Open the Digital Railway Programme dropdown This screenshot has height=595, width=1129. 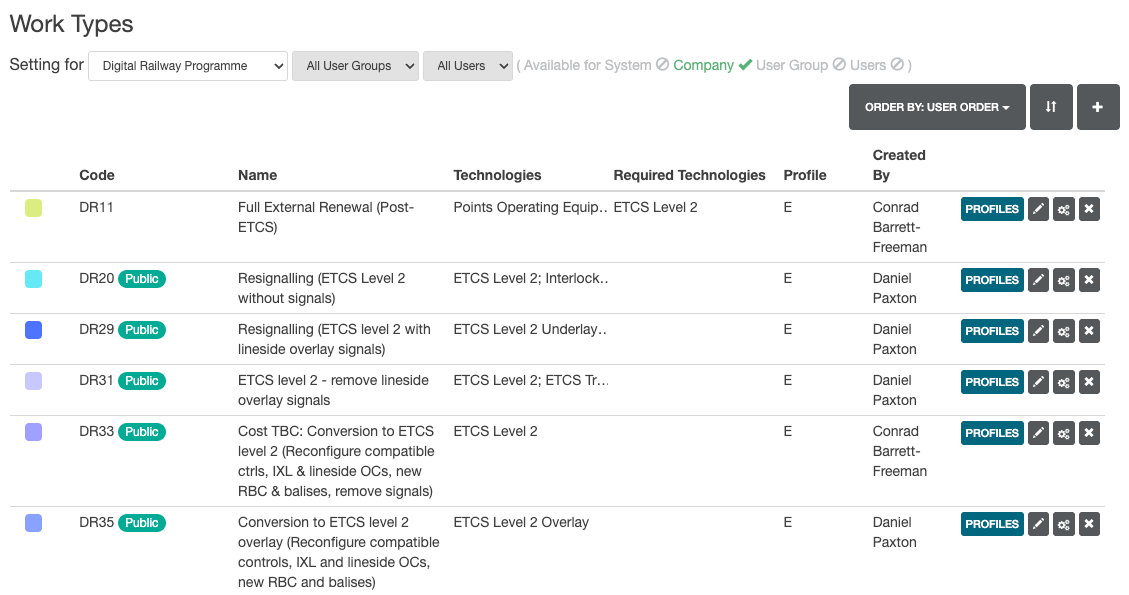[188, 66]
